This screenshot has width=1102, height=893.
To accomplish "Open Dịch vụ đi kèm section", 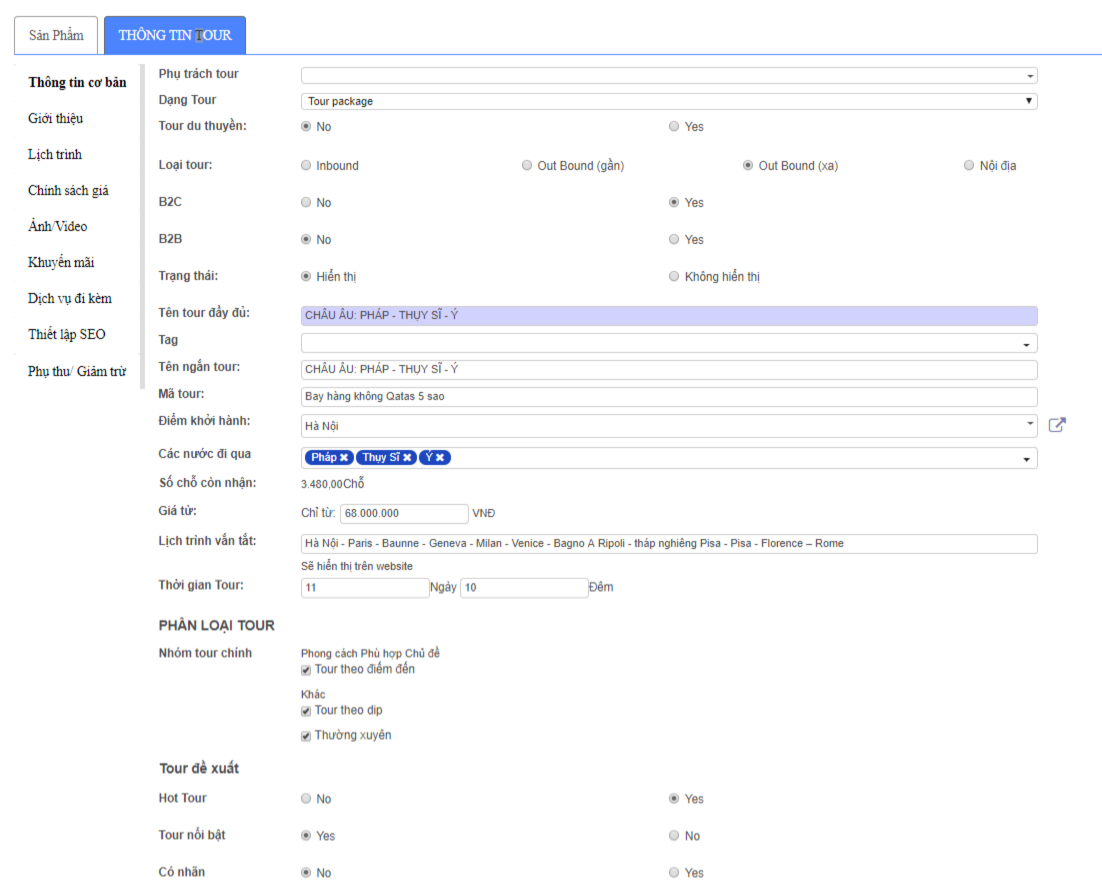I will tap(70, 298).
